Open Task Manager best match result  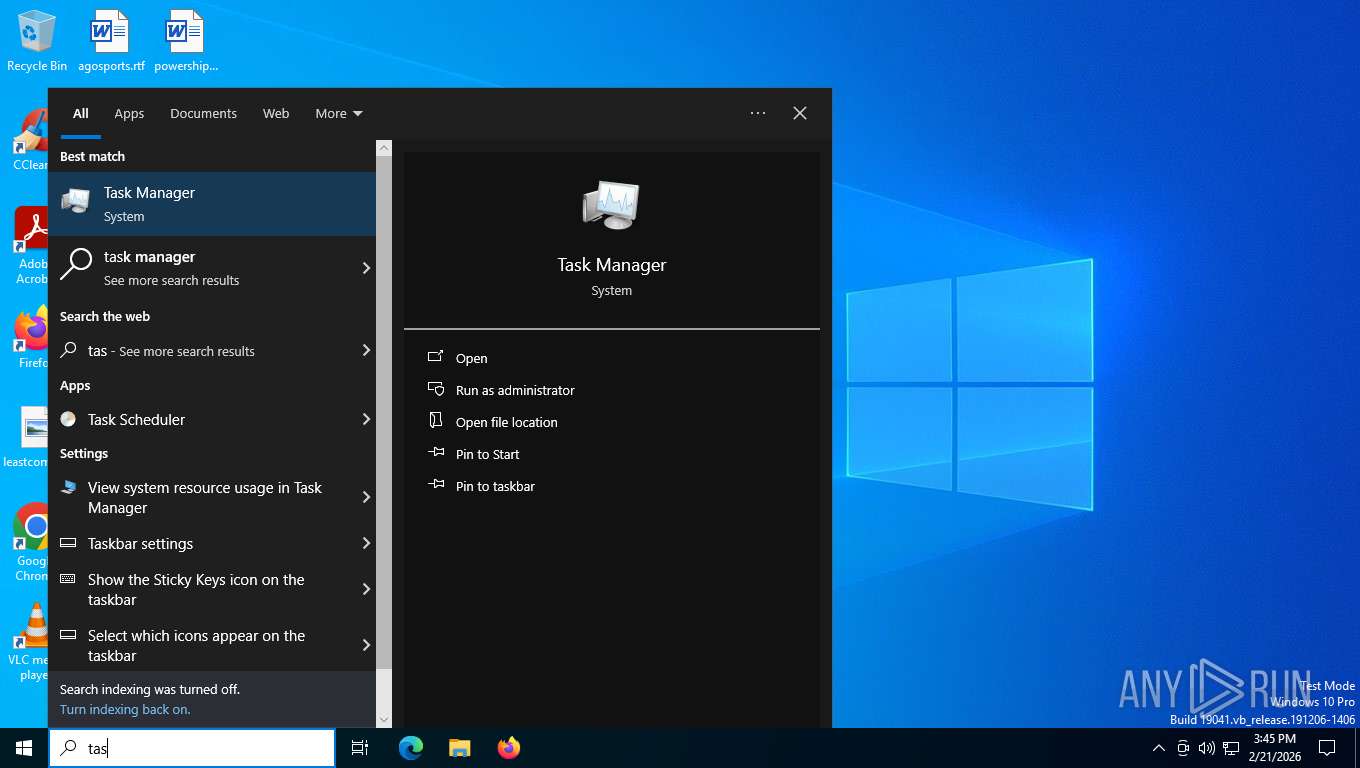point(212,204)
